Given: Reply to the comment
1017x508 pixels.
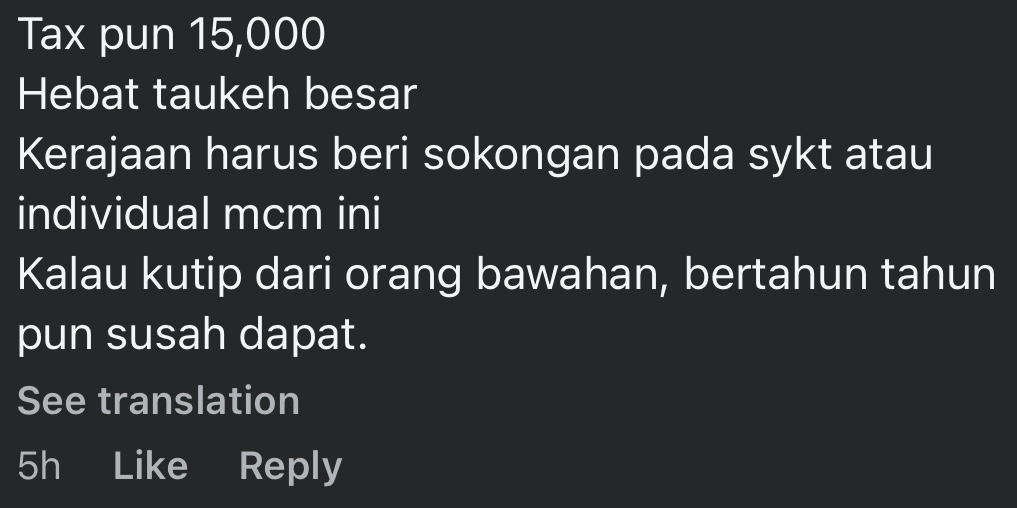Looking at the screenshot, I should tap(291, 467).
